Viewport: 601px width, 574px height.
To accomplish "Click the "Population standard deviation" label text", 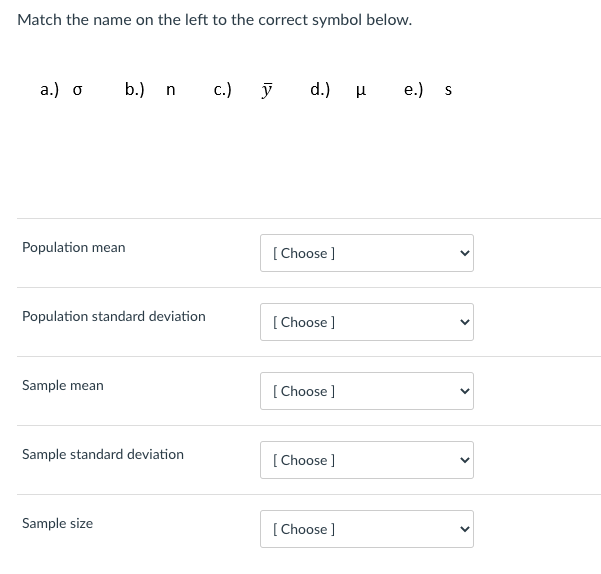I will tap(114, 316).
